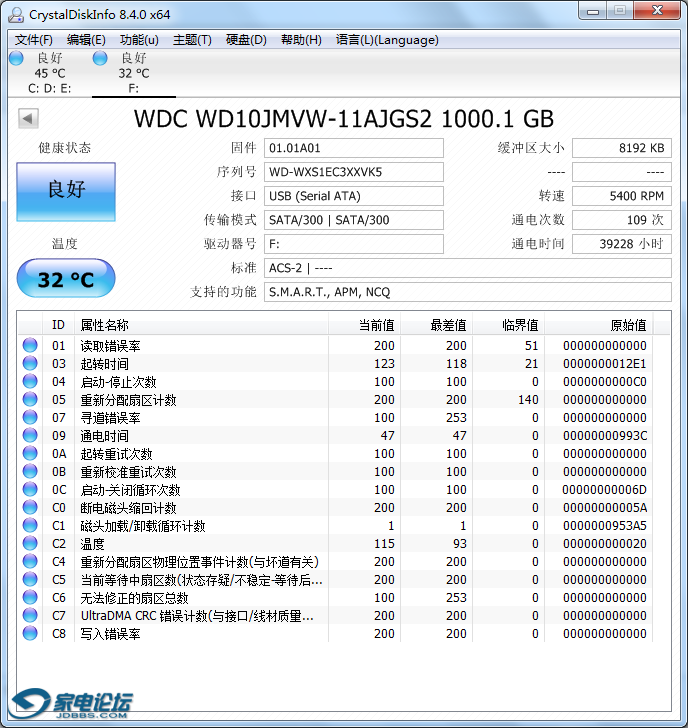This screenshot has height=728, width=688.
Task: Open the 帮助(H) menu
Action: pyautogui.click(x=301, y=40)
